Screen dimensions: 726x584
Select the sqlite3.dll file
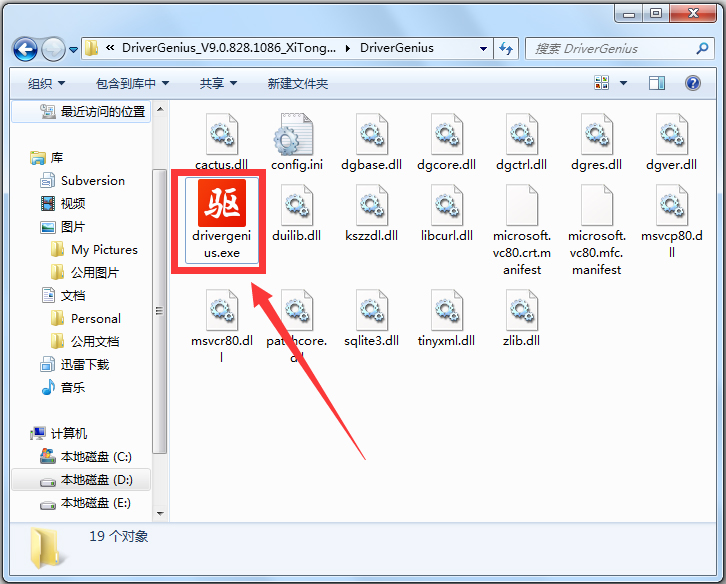point(371,319)
